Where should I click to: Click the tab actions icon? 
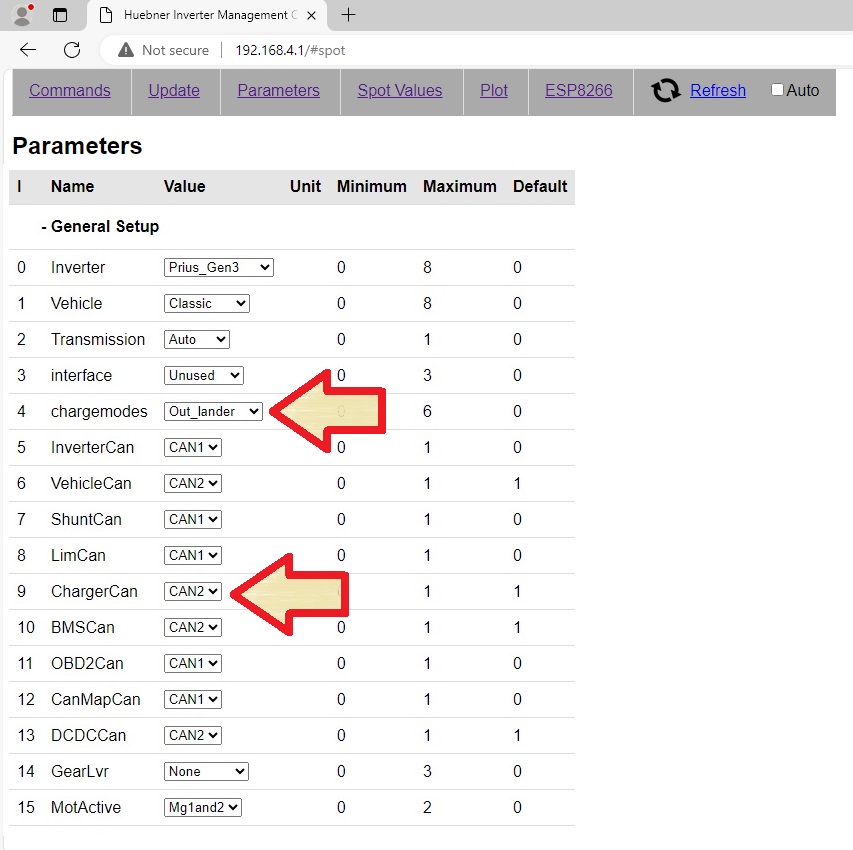tap(60, 15)
